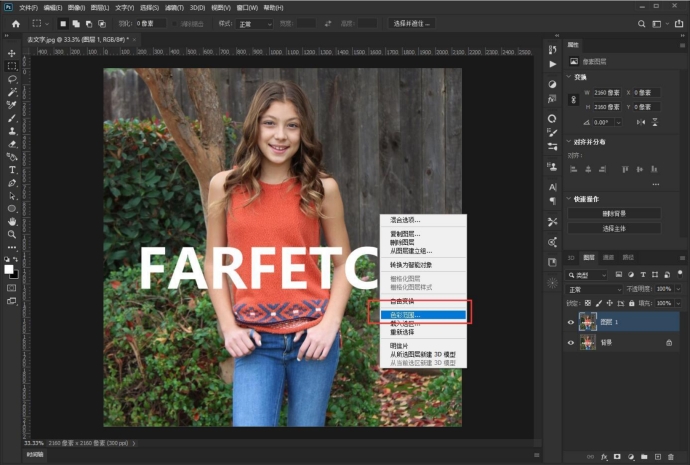Create a new layer icon
The width and height of the screenshot is (690, 465).
(658, 457)
